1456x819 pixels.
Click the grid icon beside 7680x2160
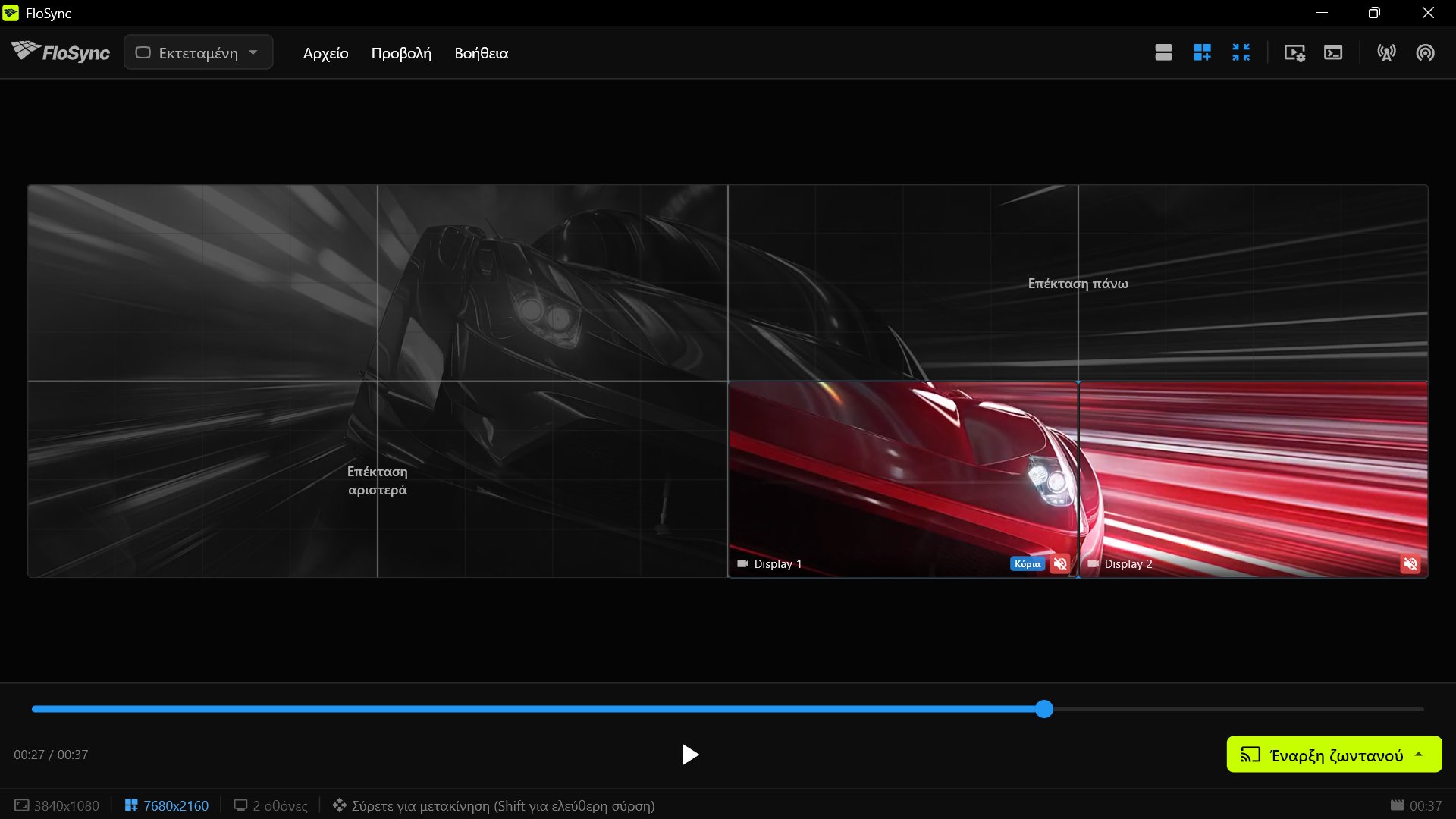pyautogui.click(x=131, y=805)
